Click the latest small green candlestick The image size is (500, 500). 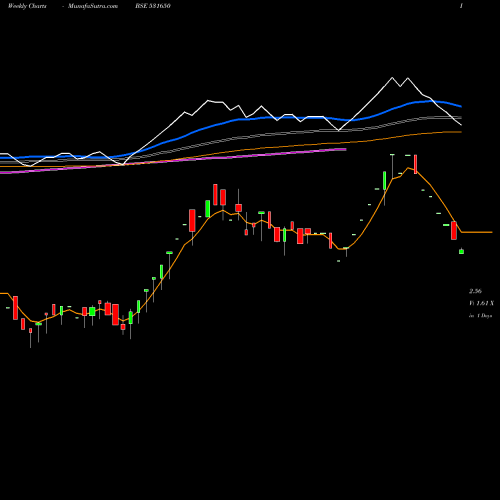click(461, 251)
